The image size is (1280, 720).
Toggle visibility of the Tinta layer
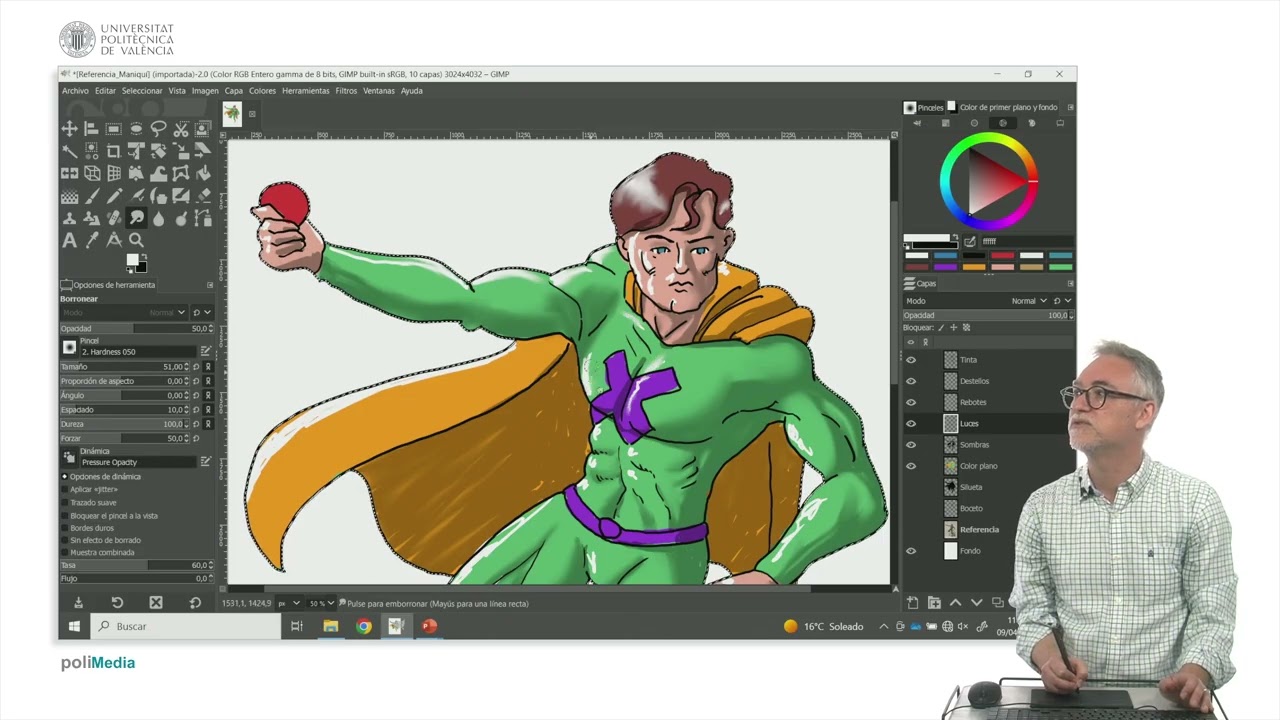[x=910, y=360]
